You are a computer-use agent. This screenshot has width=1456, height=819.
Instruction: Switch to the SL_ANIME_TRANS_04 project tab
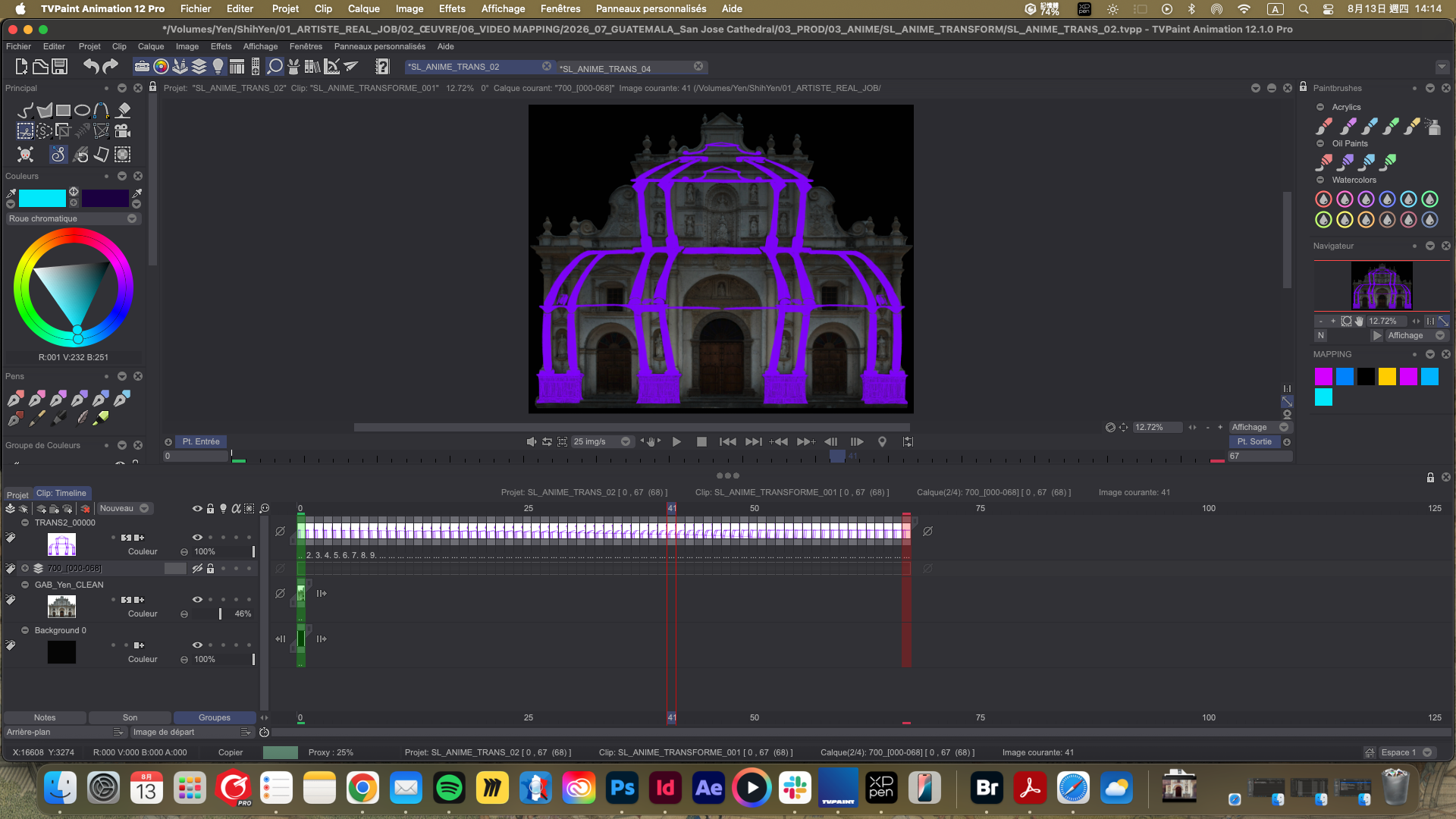[632, 67]
